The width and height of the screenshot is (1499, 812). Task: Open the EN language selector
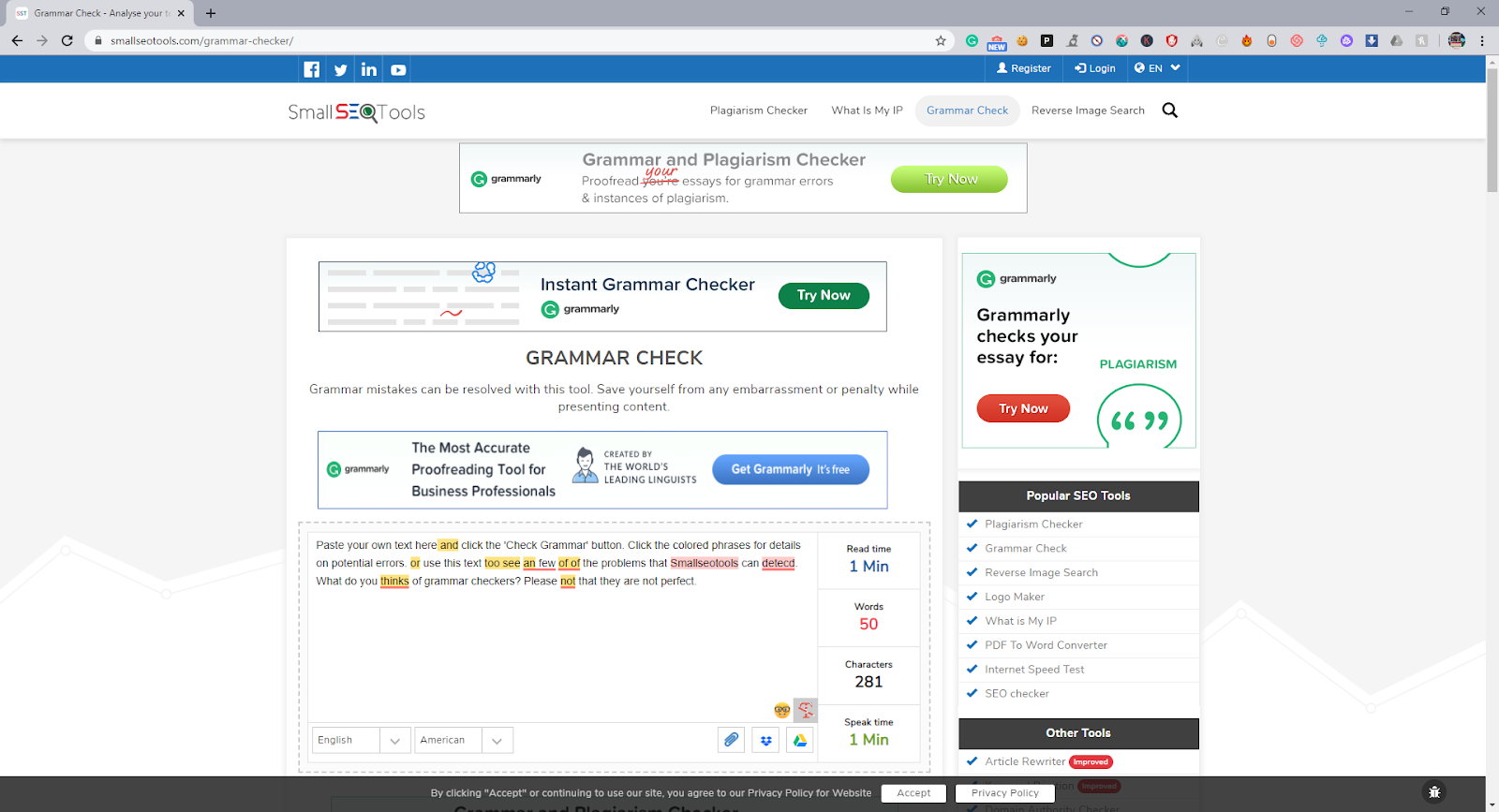[1157, 68]
